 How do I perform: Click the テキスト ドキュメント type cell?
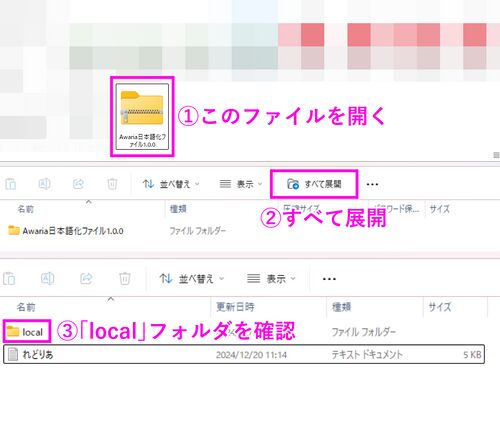[x=367, y=354]
